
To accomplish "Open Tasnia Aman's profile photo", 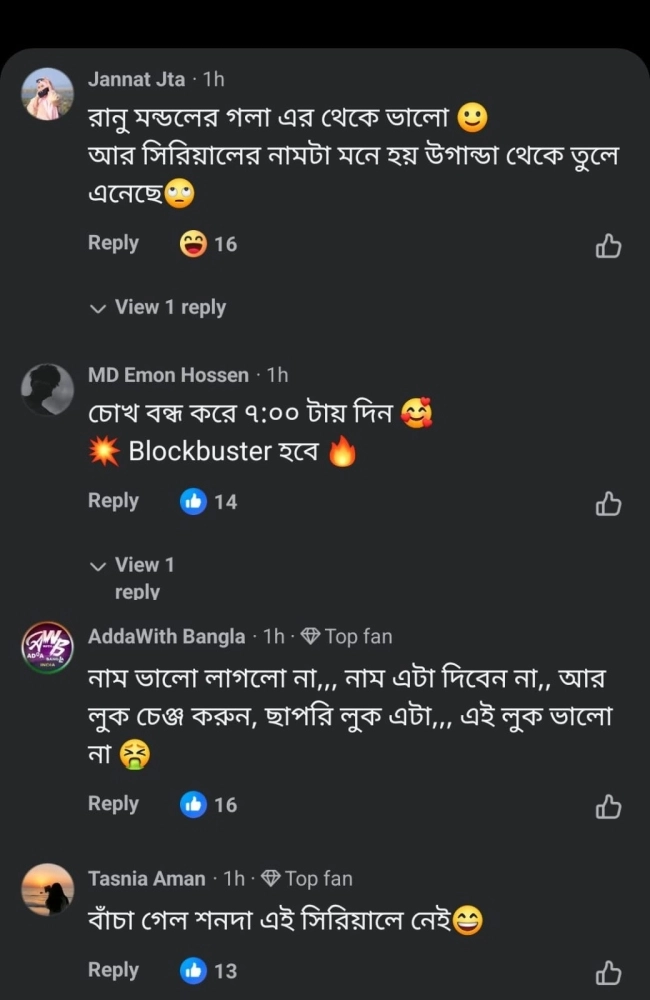I will pyautogui.click(x=48, y=889).
